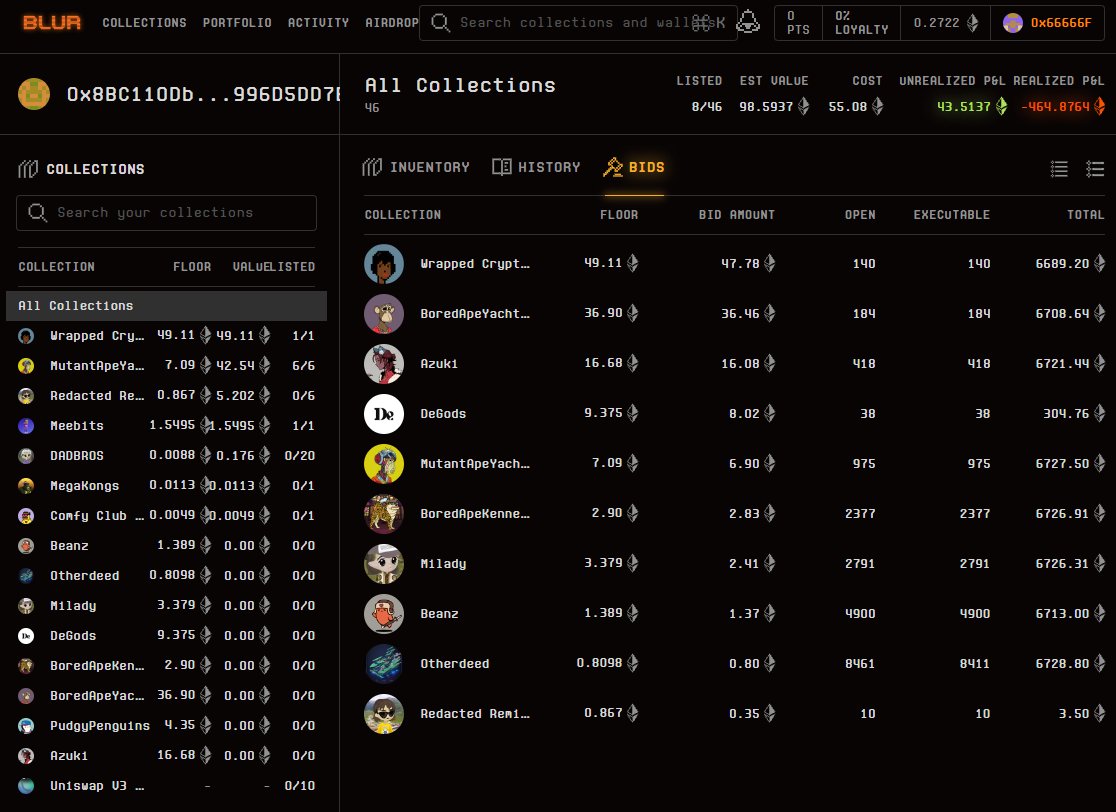Viewport: 1116px width, 812px height.
Task: Click the Beanz bids row avatar
Action: pos(384,613)
